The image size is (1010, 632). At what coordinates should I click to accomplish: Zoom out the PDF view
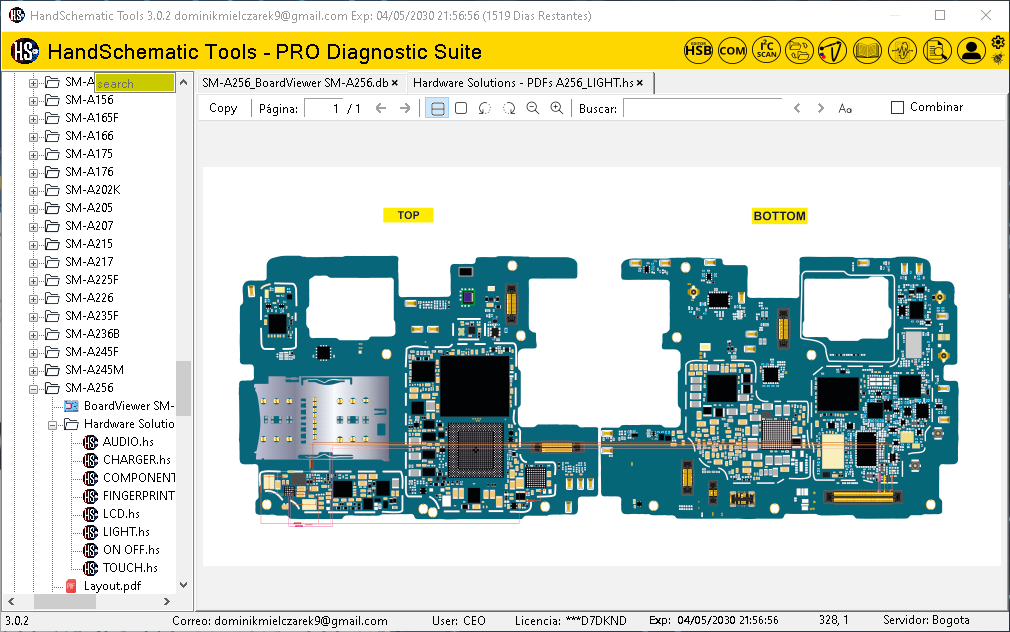click(x=533, y=108)
